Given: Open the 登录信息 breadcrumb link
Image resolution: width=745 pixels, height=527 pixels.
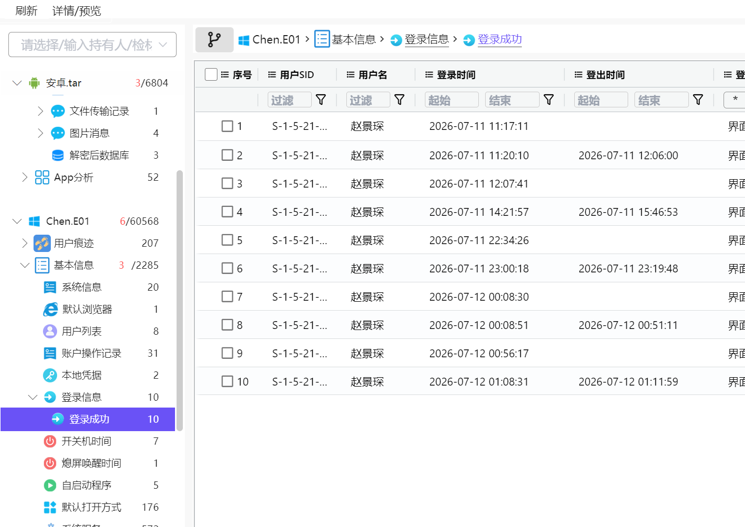Looking at the screenshot, I should tap(427, 39).
